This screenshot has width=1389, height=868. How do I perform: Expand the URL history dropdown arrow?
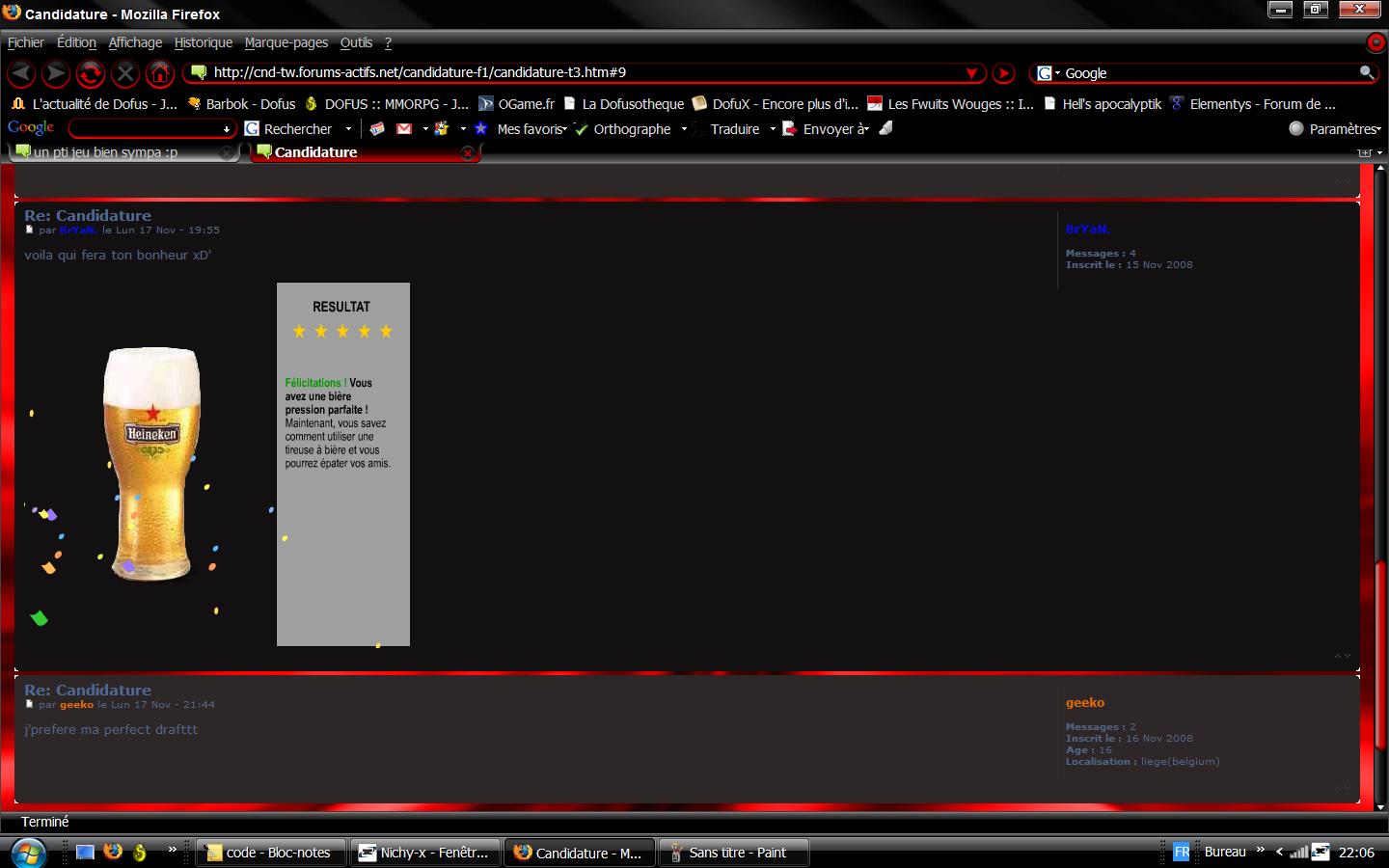972,73
